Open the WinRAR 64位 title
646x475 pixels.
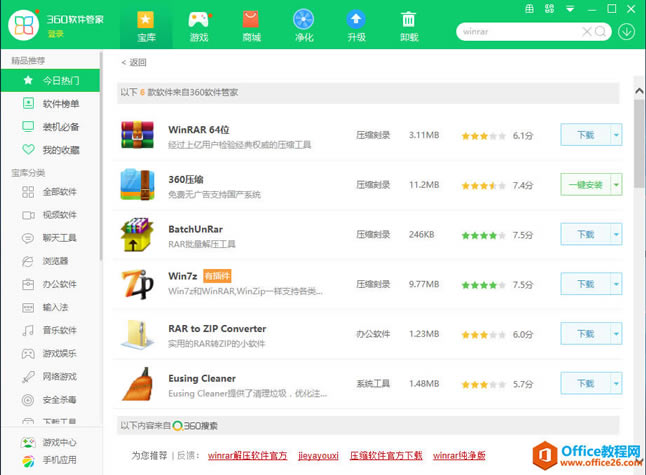[199, 129]
